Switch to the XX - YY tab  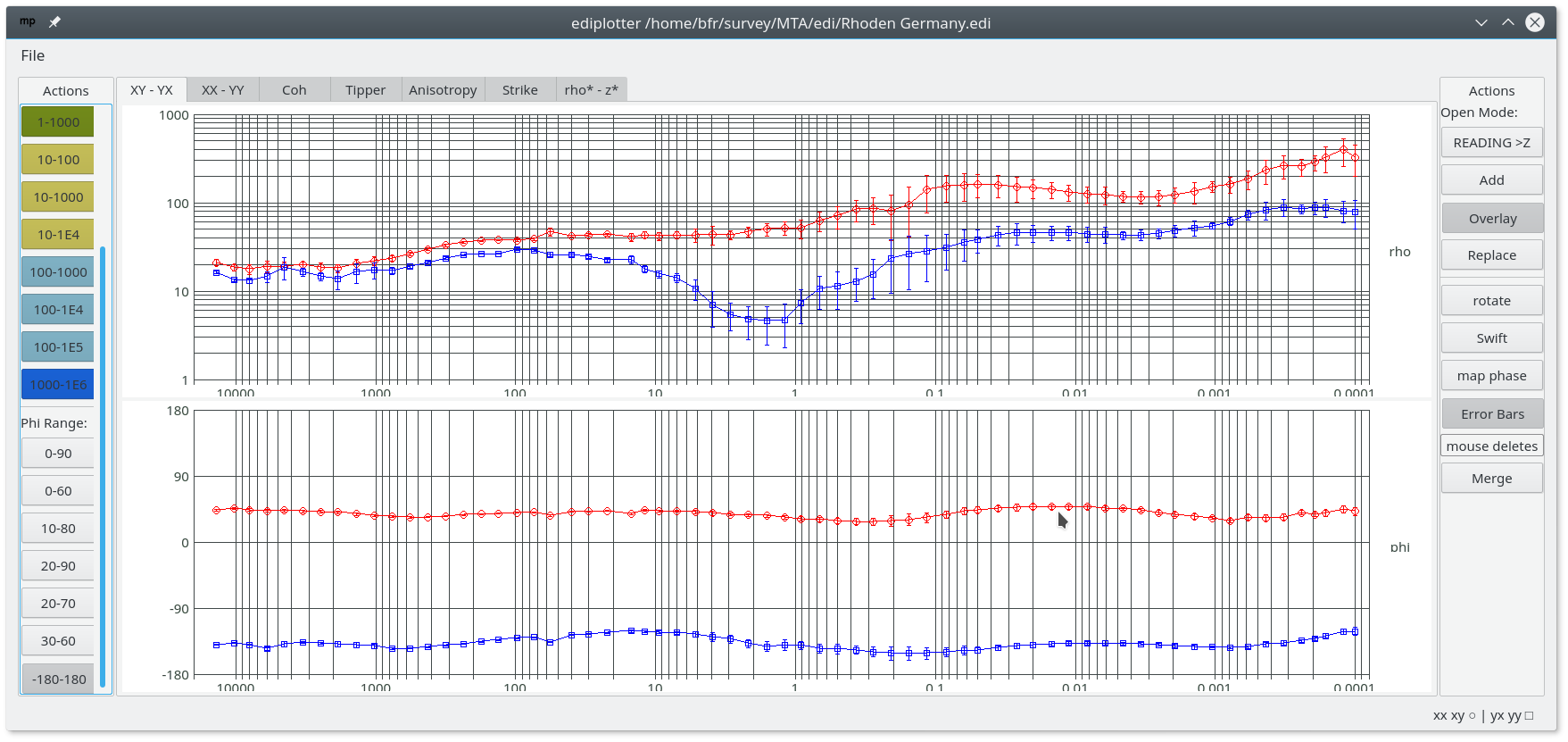tap(223, 90)
